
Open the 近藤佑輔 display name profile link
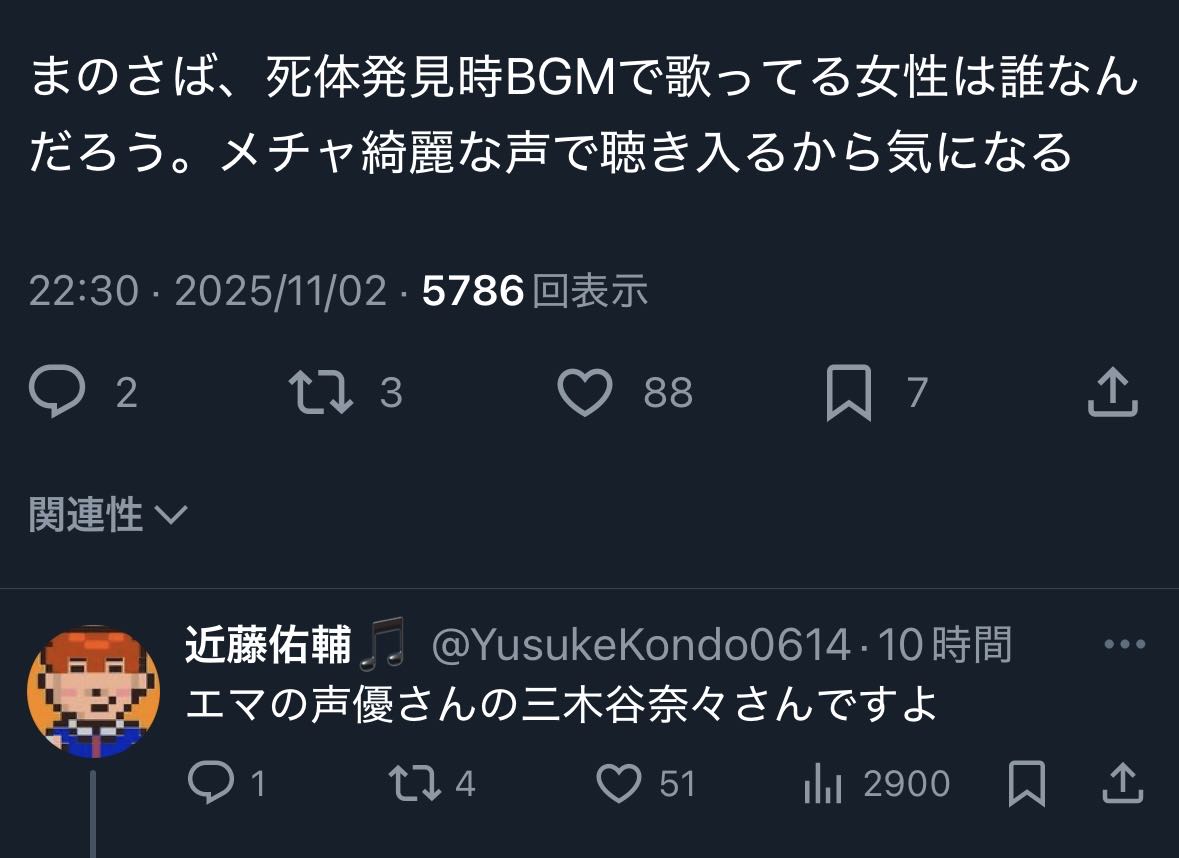point(268,644)
